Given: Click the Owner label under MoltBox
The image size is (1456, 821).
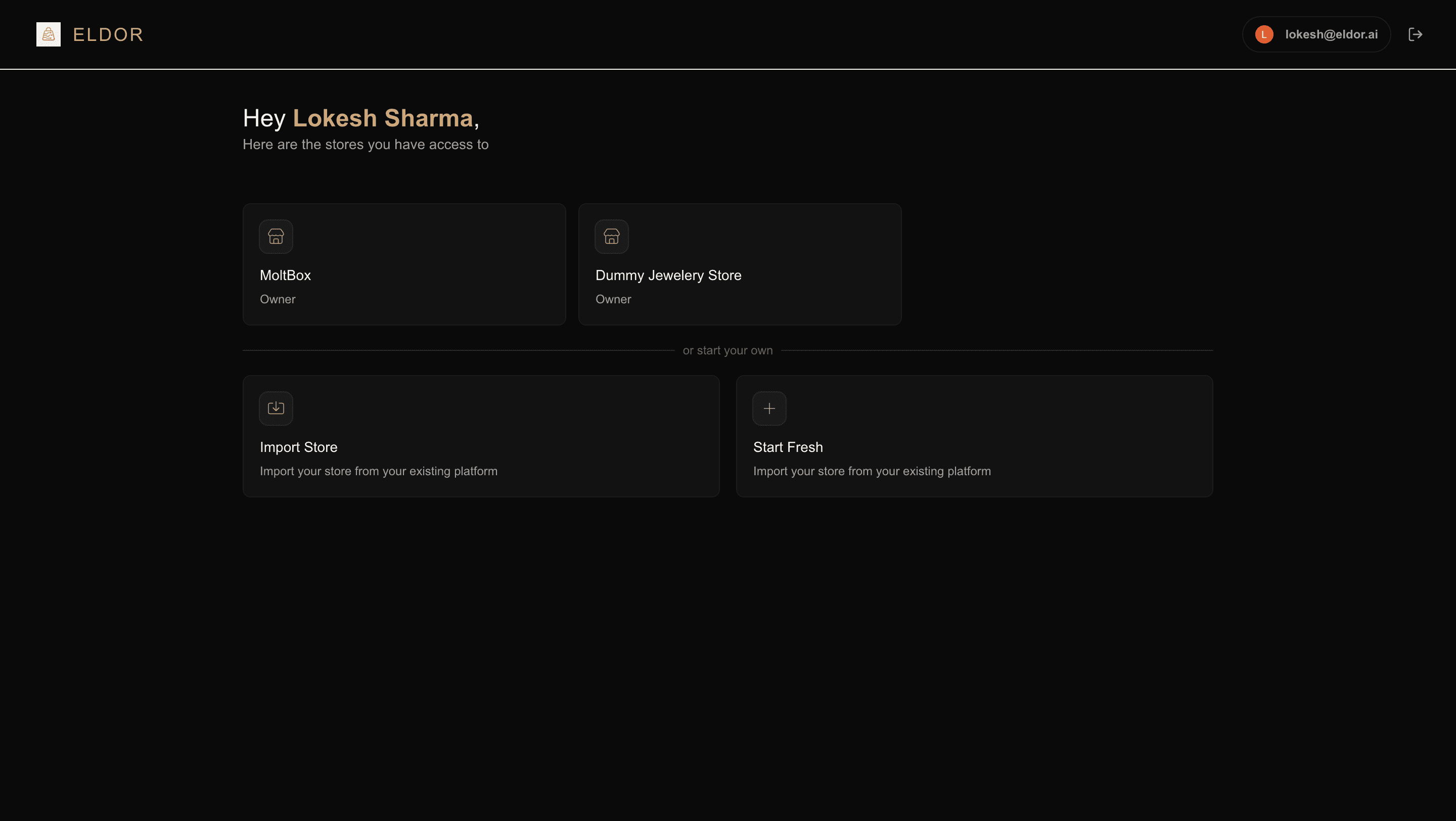Looking at the screenshot, I should click(278, 299).
